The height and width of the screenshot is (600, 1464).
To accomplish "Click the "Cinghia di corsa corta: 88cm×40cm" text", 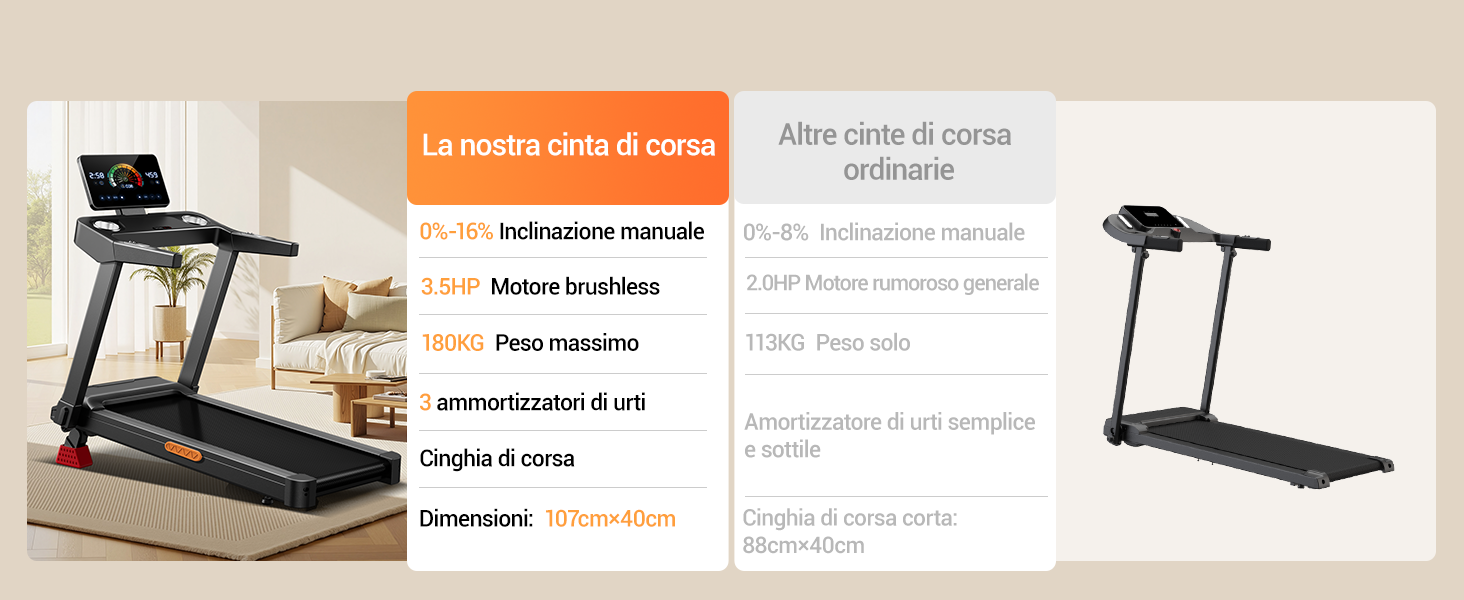I will click(851, 532).
